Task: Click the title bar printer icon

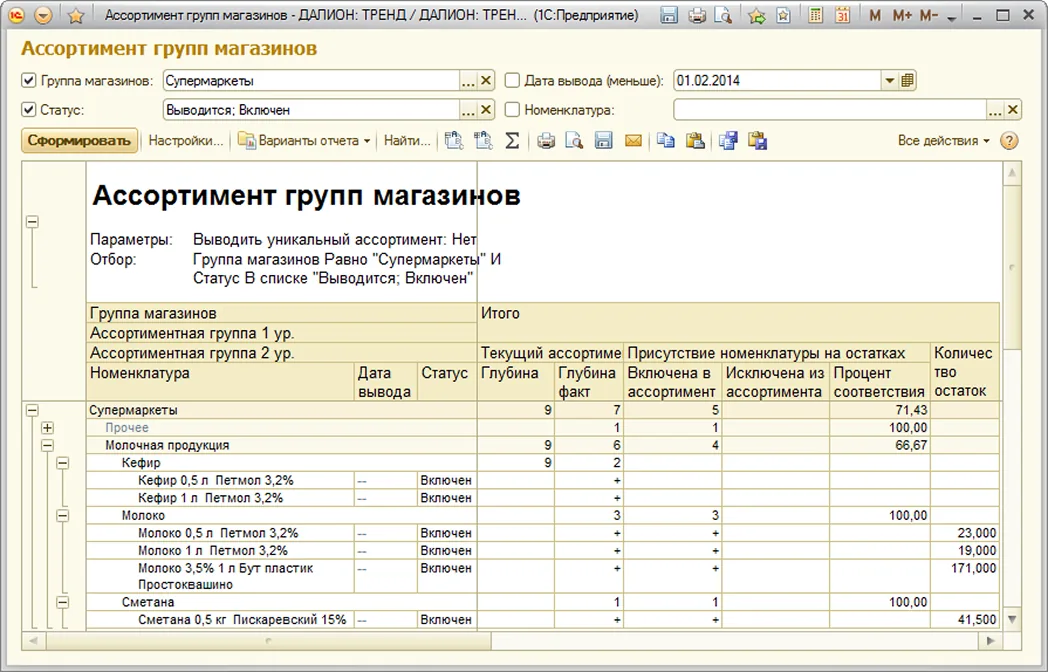Action: tap(696, 15)
